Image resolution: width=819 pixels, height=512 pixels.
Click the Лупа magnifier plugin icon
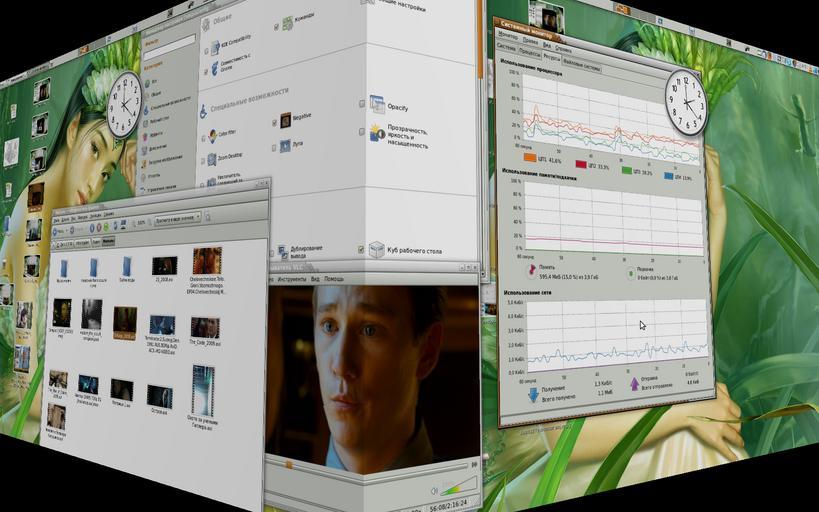point(285,146)
